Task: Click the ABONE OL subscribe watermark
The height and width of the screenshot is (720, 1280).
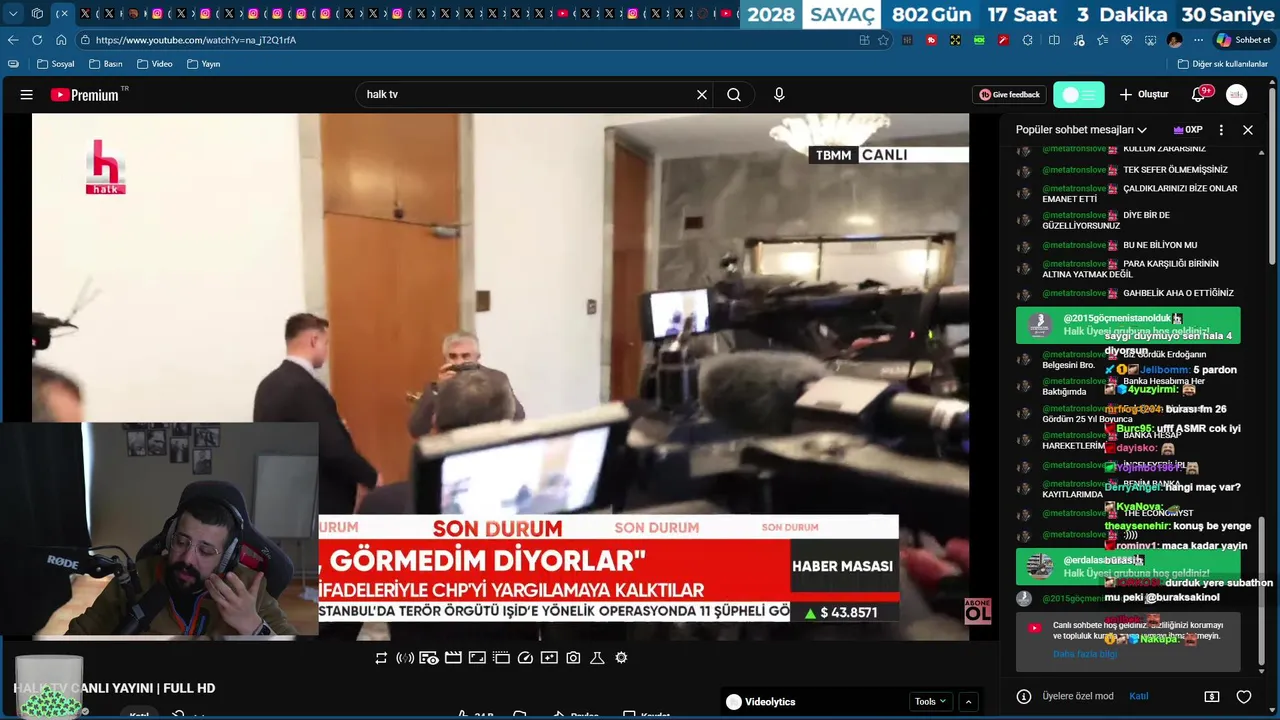Action: point(977,611)
